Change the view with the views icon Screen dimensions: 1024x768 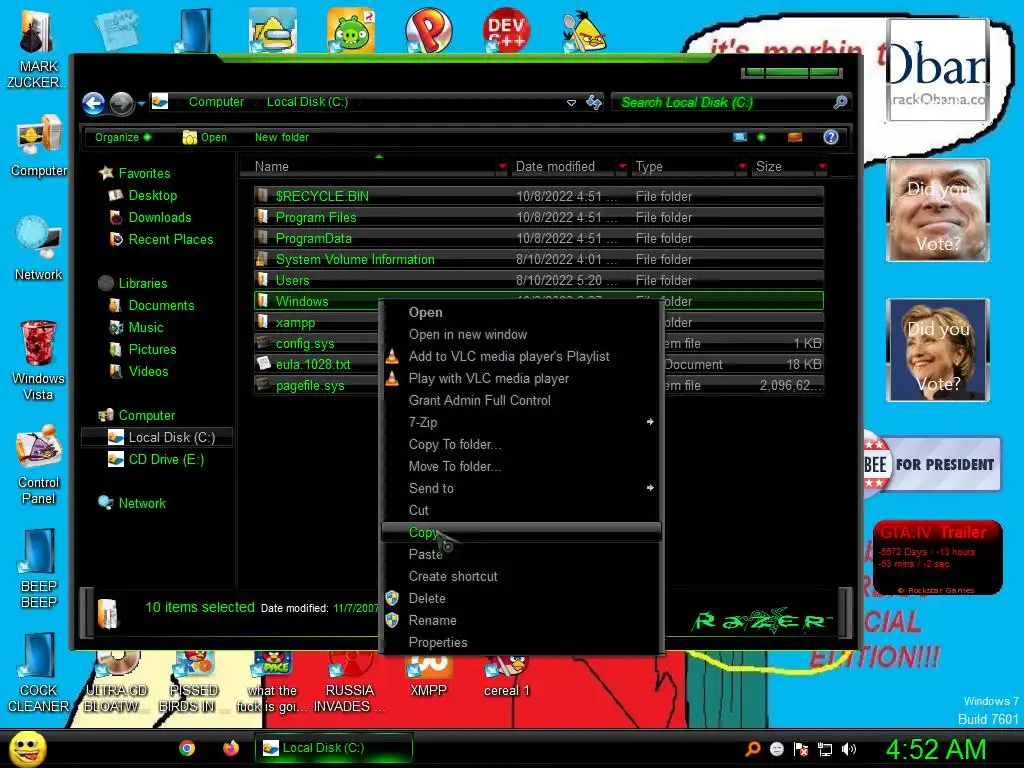(x=740, y=137)
